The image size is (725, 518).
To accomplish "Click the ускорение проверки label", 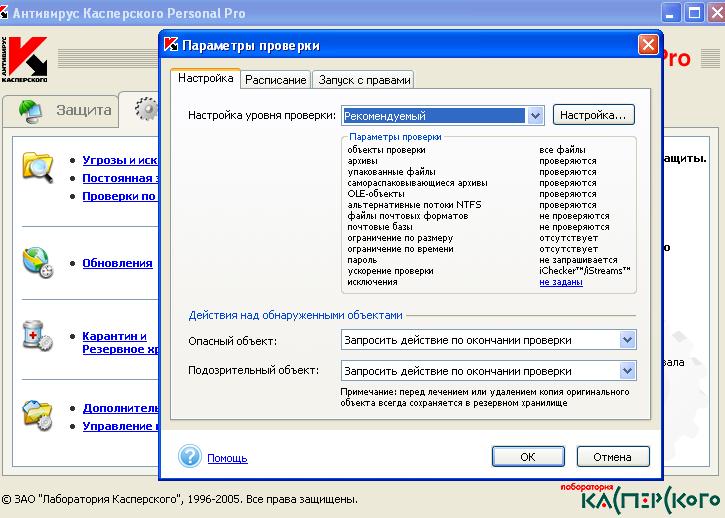I will [390, 271].
